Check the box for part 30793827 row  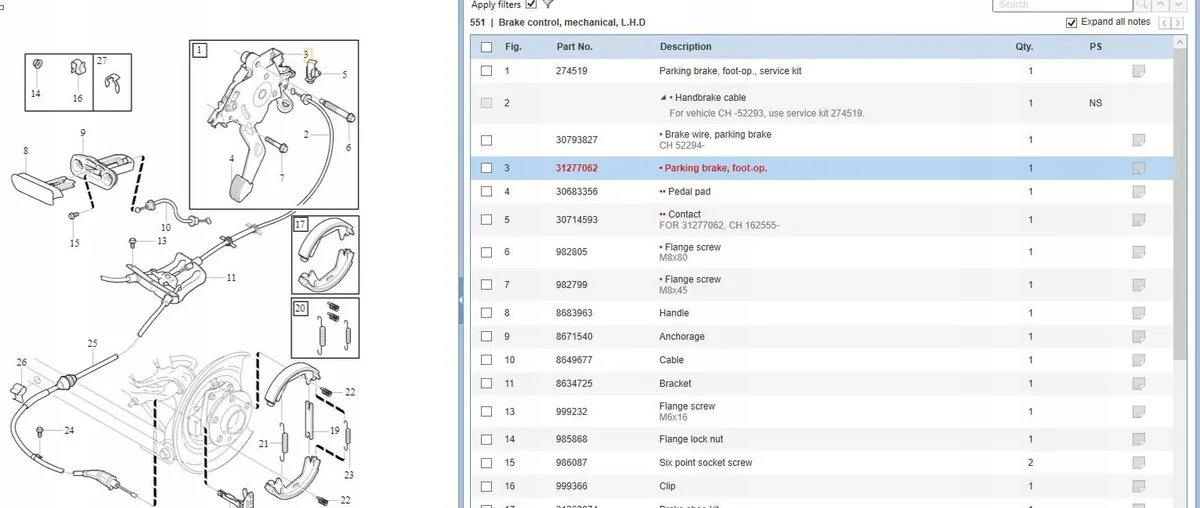[487, 140]
